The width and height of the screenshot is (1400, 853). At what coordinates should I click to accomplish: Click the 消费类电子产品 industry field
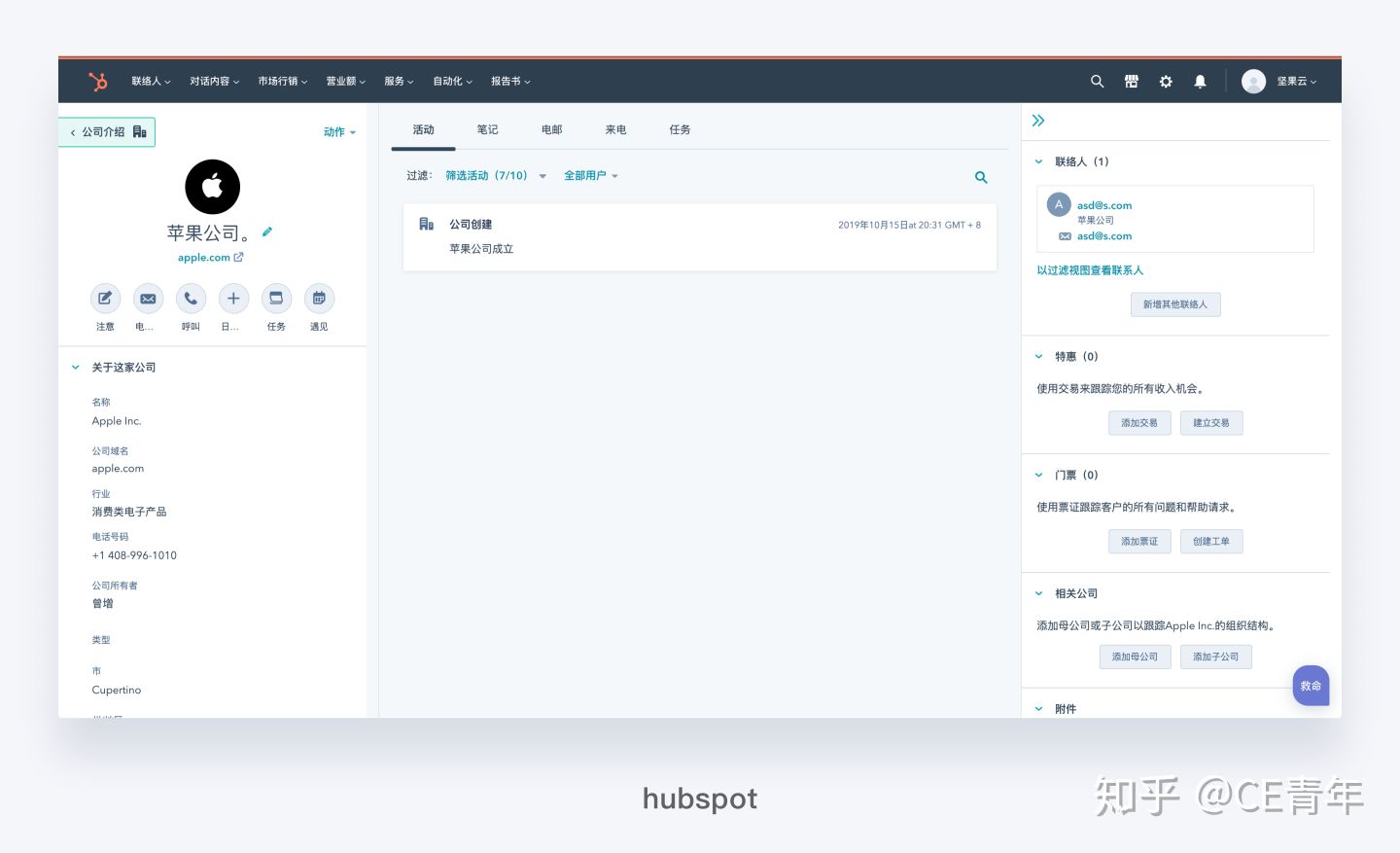(x=129, y=512)
